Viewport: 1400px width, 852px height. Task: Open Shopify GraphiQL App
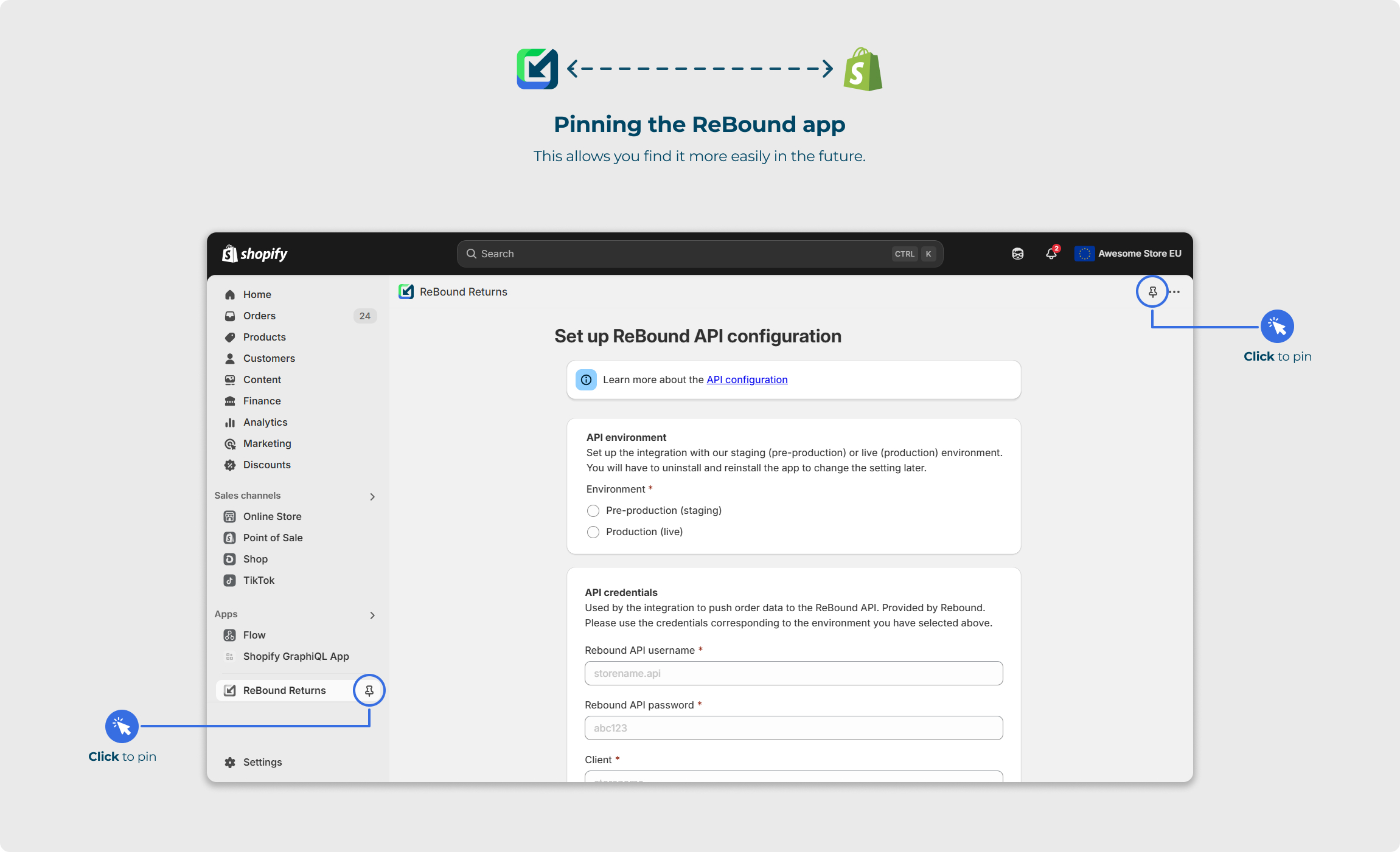pyautogui.click(x=298, y=656)
